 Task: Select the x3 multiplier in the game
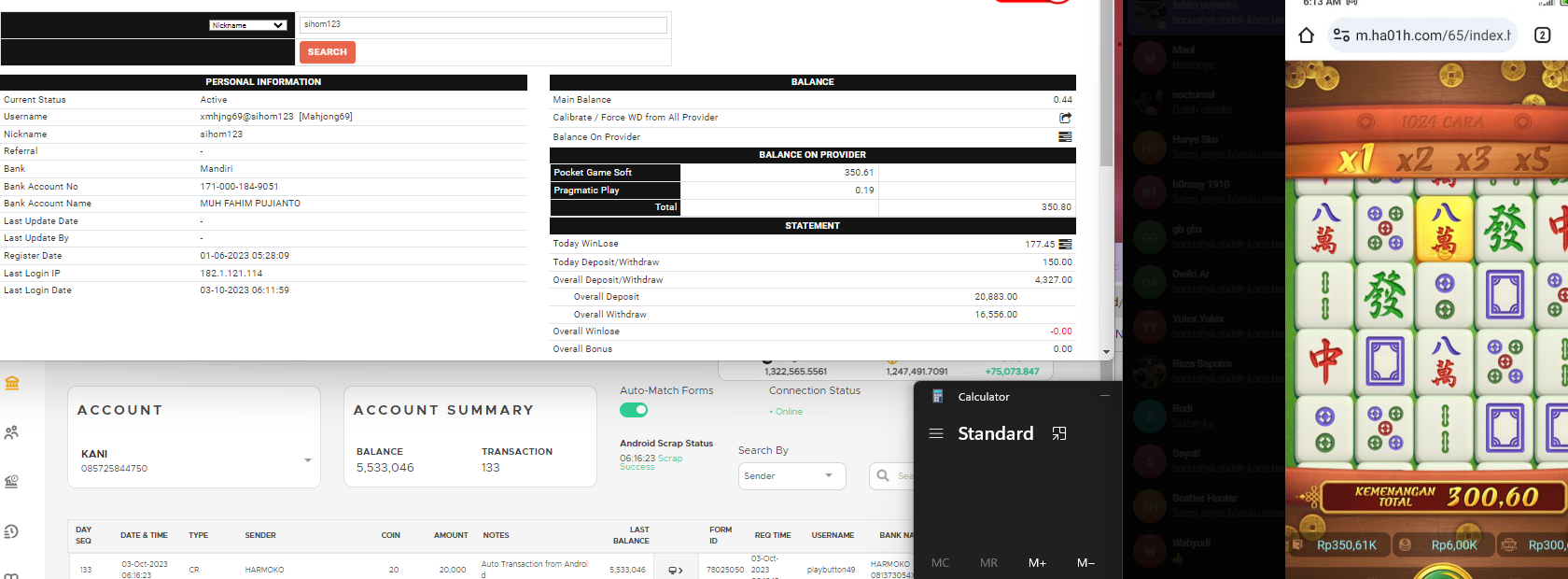click(x=1473, y=160)
